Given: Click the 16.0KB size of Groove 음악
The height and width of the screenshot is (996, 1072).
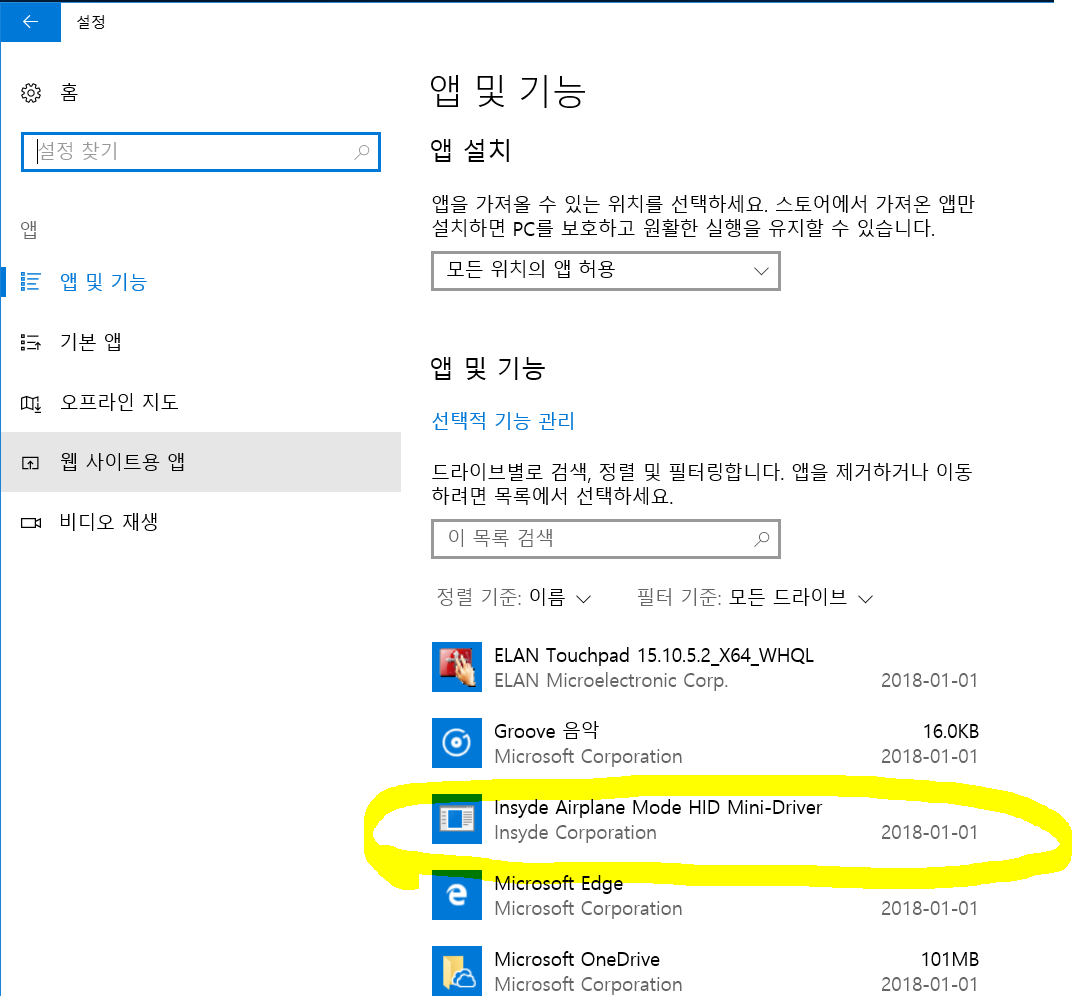Looking at the screenshot, I should [950, 731].
